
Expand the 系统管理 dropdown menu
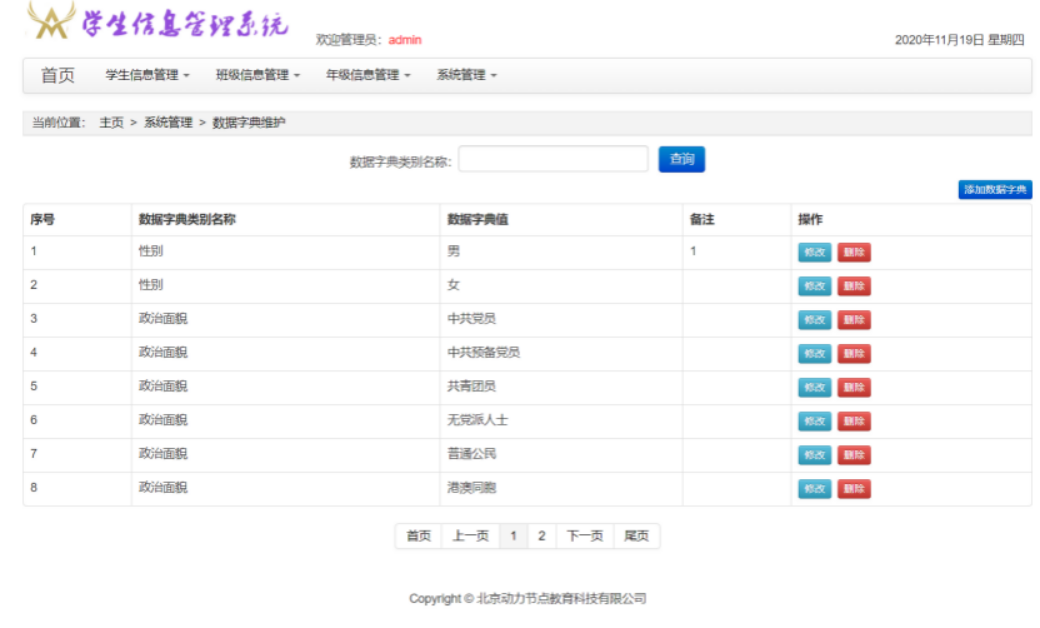pos(466,75)
